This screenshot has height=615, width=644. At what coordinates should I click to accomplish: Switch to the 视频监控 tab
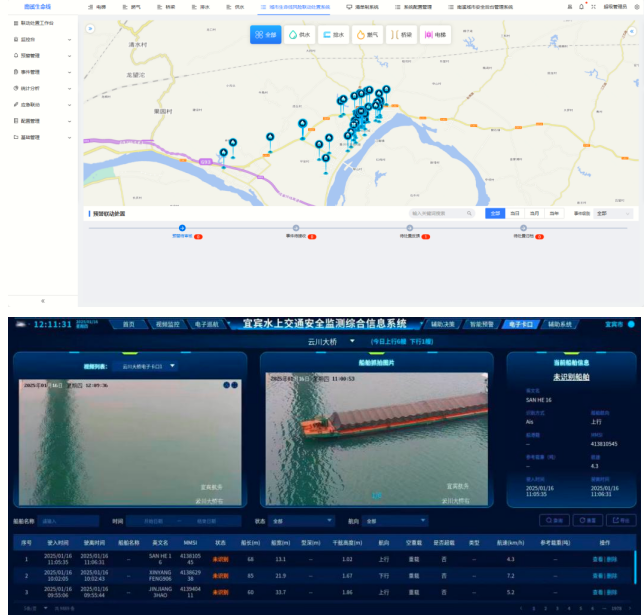pyautogui.click(x=168, y=324)
